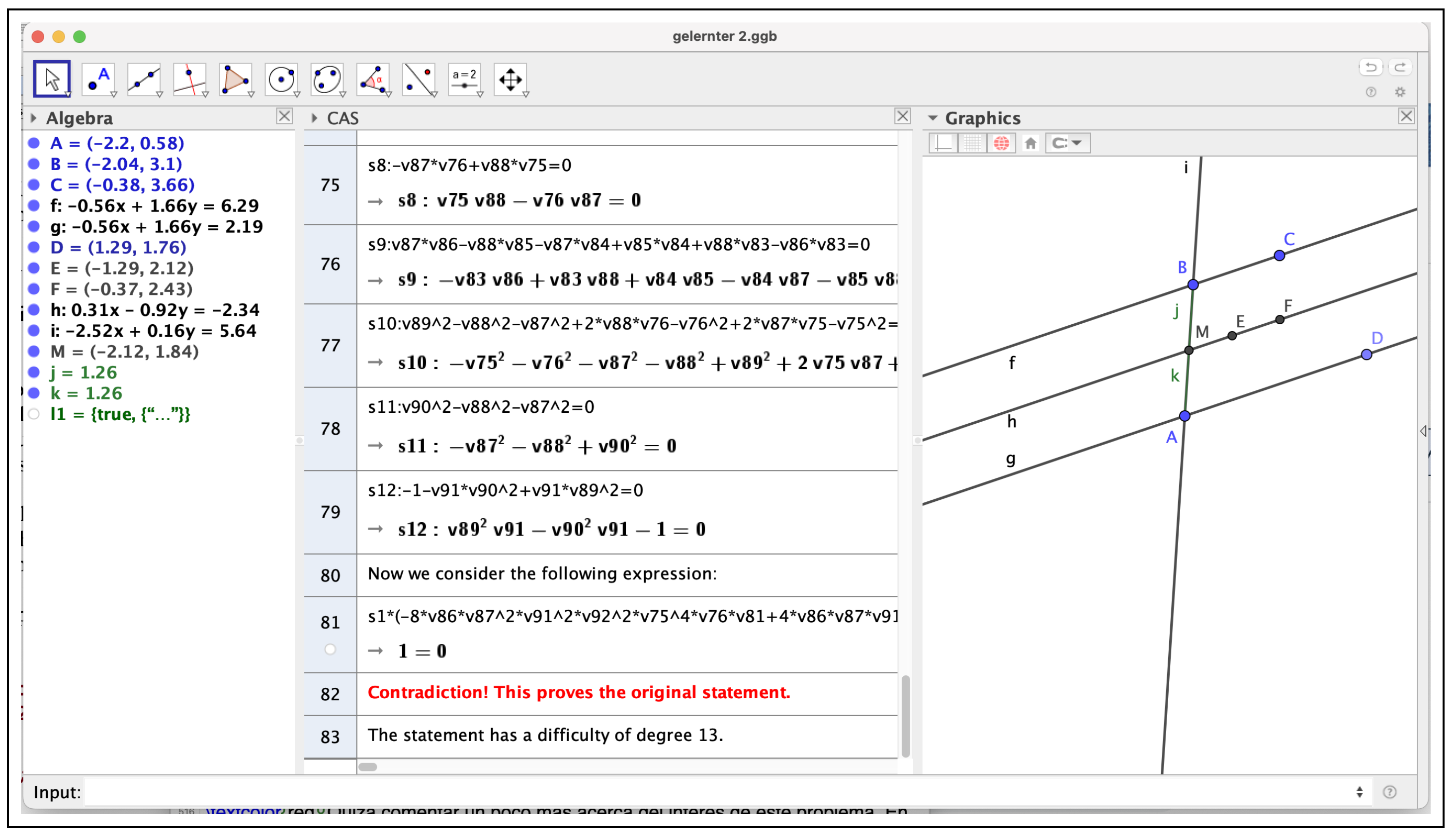Reset view with the home button
1456x840 pixels.
click(x=1030, y=143)
